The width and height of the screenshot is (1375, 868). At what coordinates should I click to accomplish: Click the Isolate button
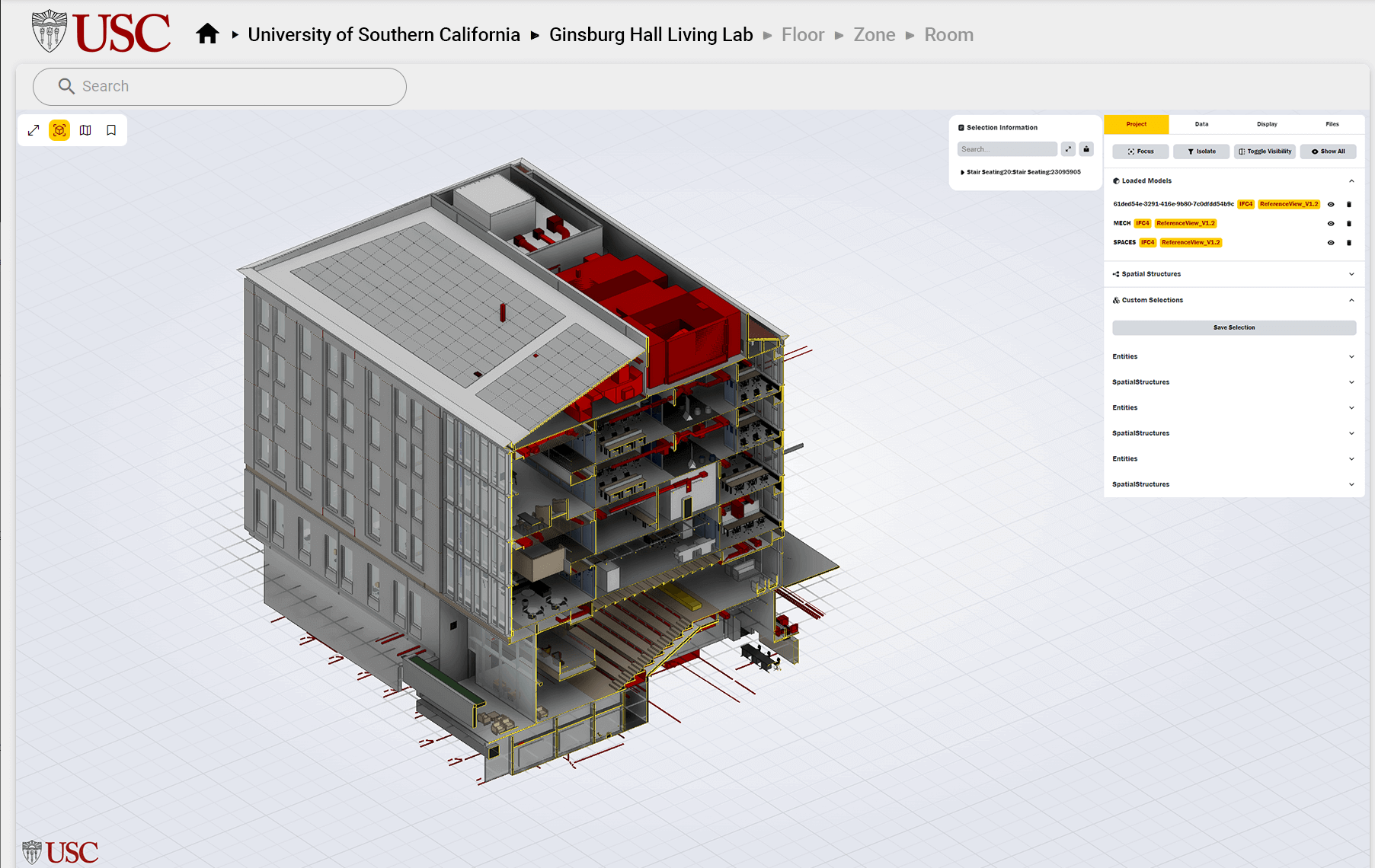[1201, 152]
